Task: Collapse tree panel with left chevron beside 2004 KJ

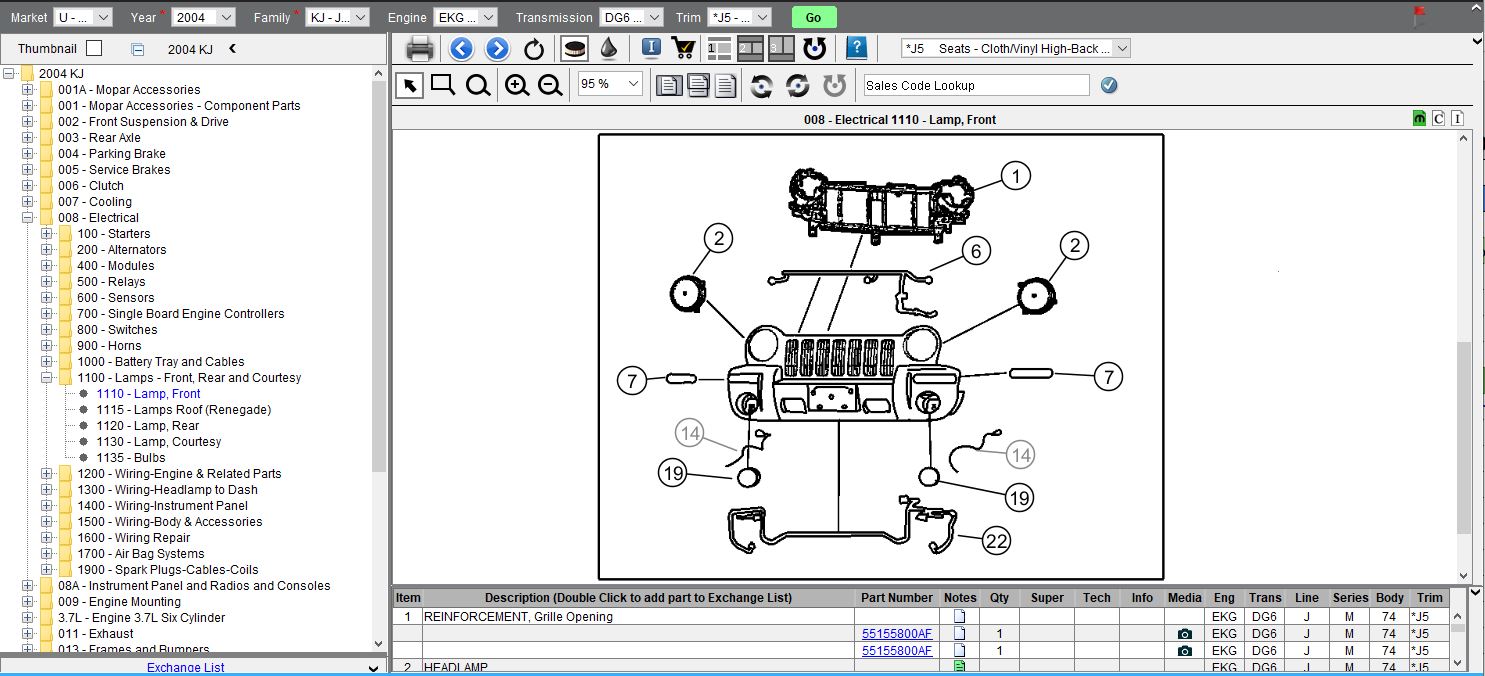Action: click(232, 48)
